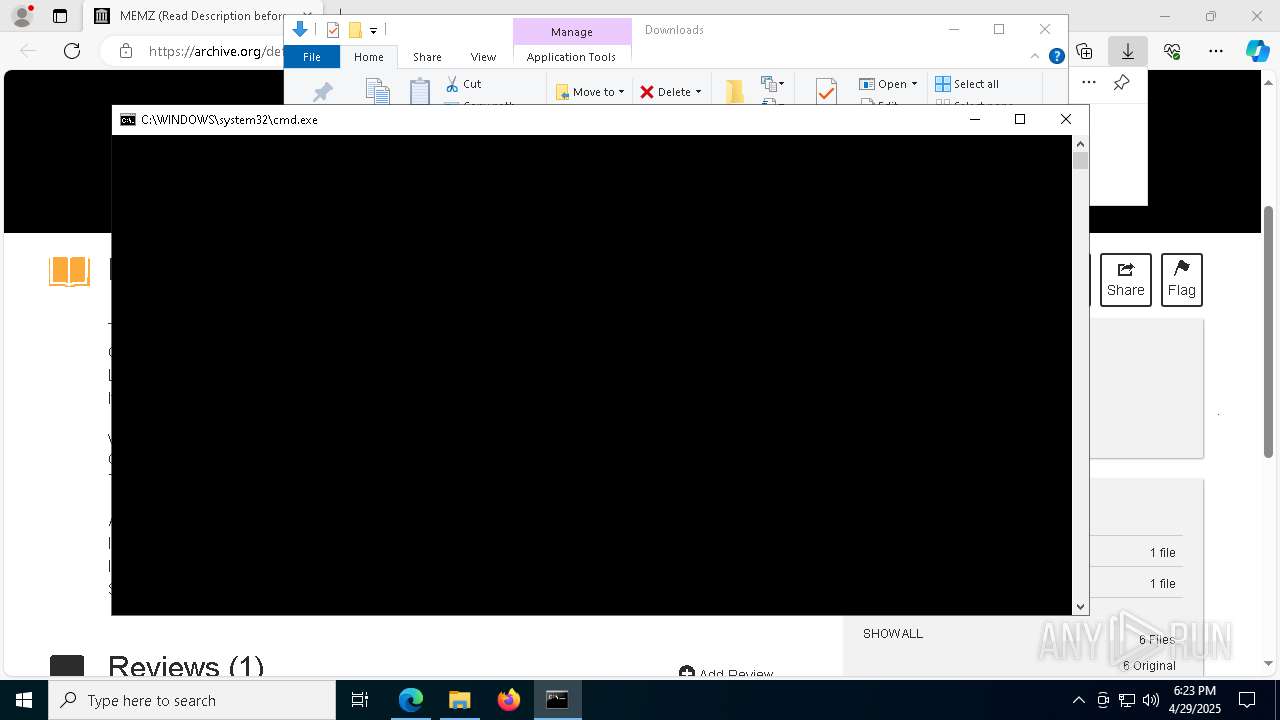This screenshot has width=1280, height=720.
Task: Click the taskbar search box
Action: click(x=192, y=700)
